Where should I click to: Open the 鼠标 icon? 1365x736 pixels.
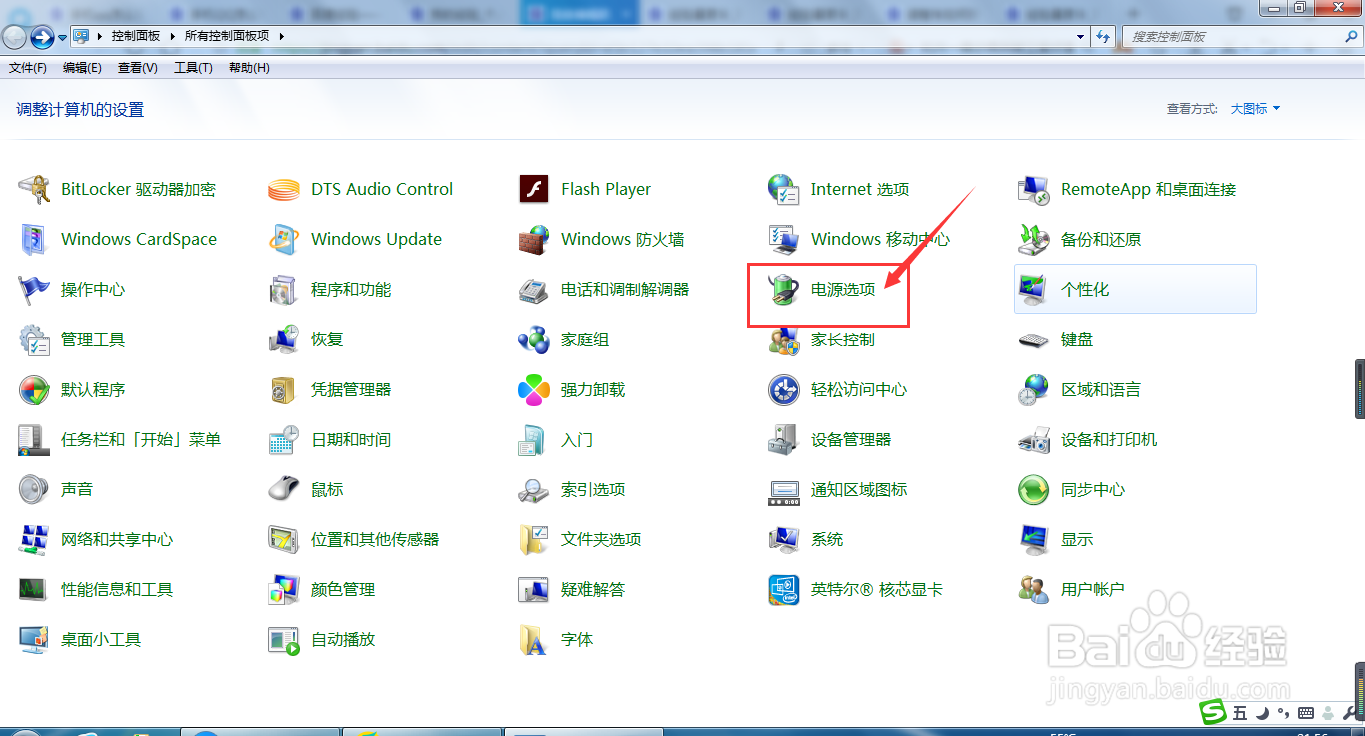tap(284, 489)
